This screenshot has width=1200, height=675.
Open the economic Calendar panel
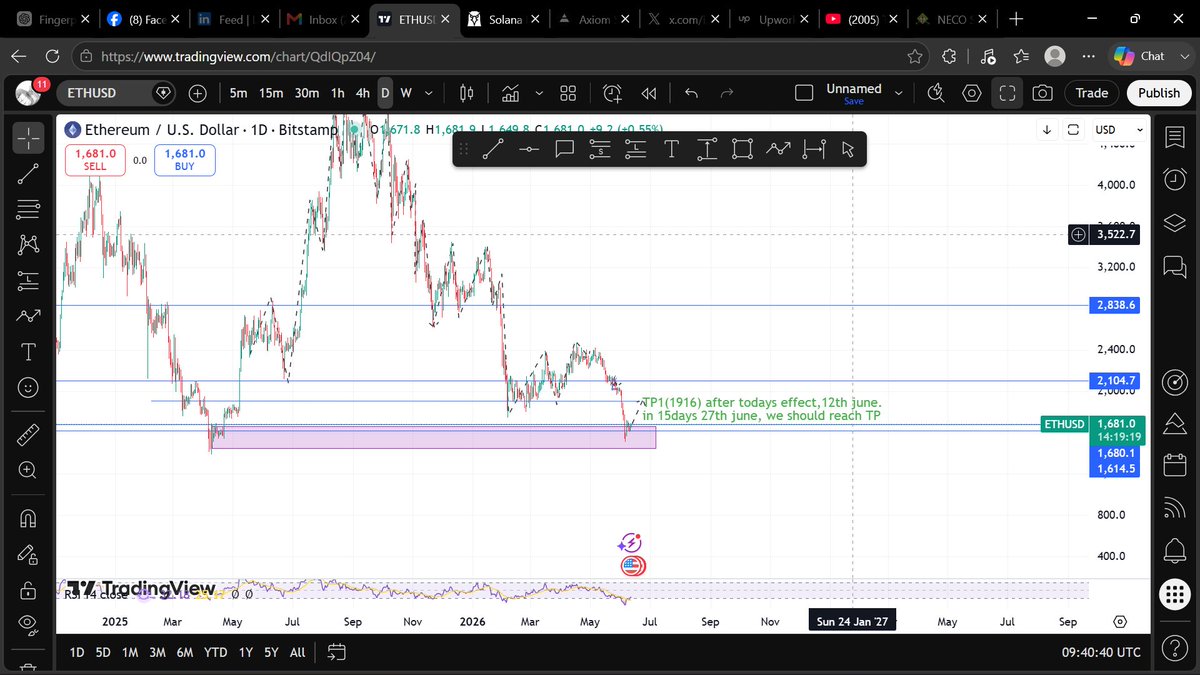[x=1174, y=467]
